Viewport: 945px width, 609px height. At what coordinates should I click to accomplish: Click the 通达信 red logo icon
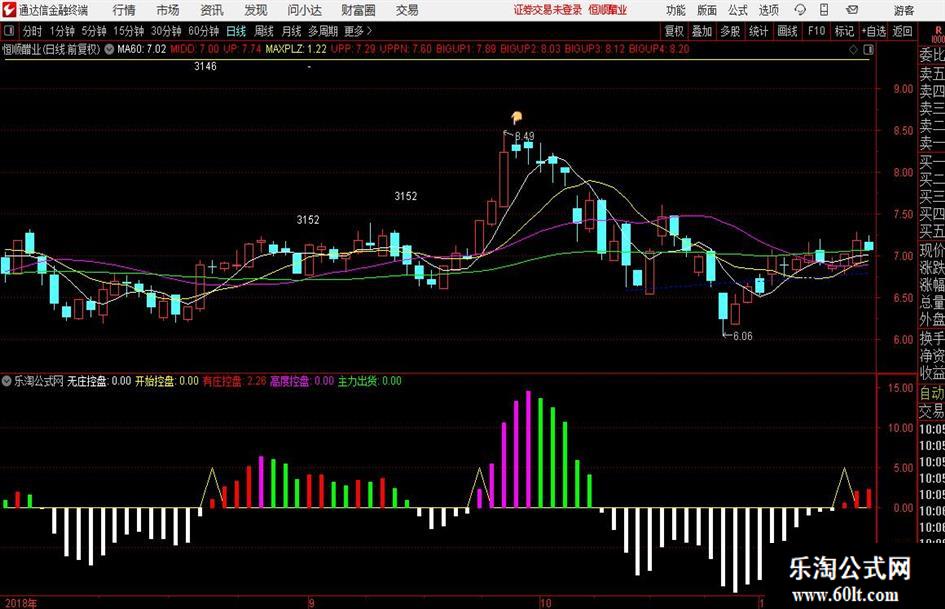(x=9, y=10)
